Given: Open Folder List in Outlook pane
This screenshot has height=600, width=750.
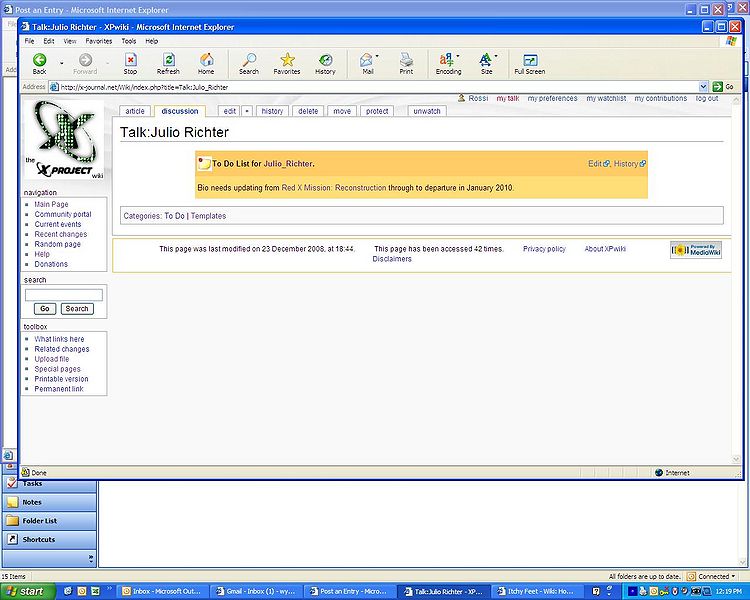Looking at the screenshot, I should tap(49, 521).
